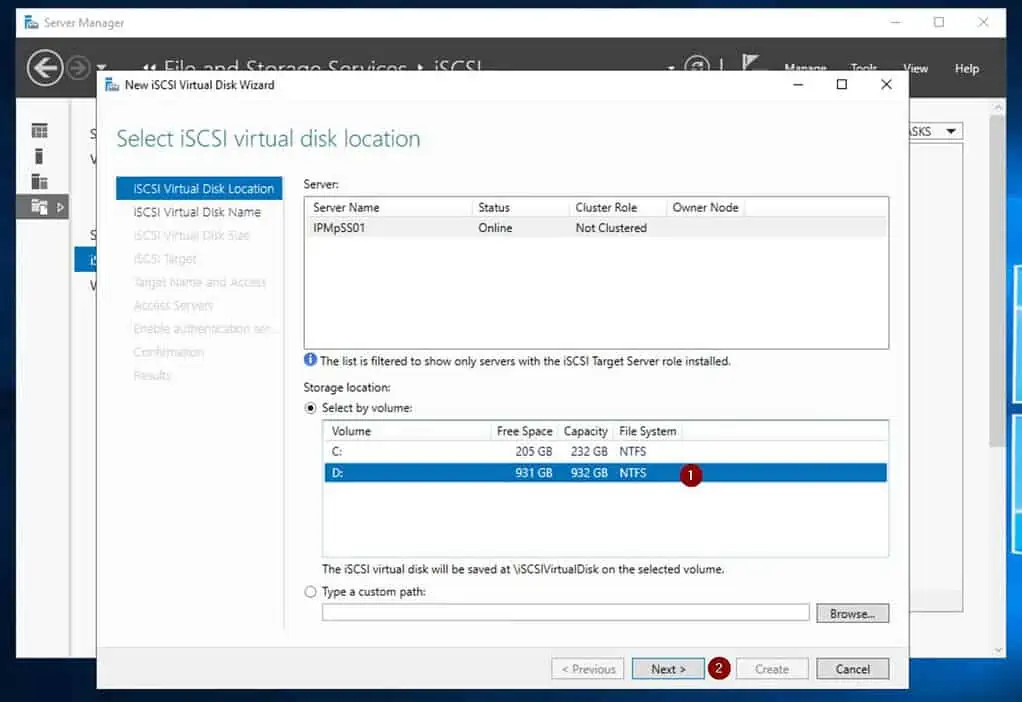
Task: Go back using Server Manager's back arrow
Action: (x=45, y=68)
